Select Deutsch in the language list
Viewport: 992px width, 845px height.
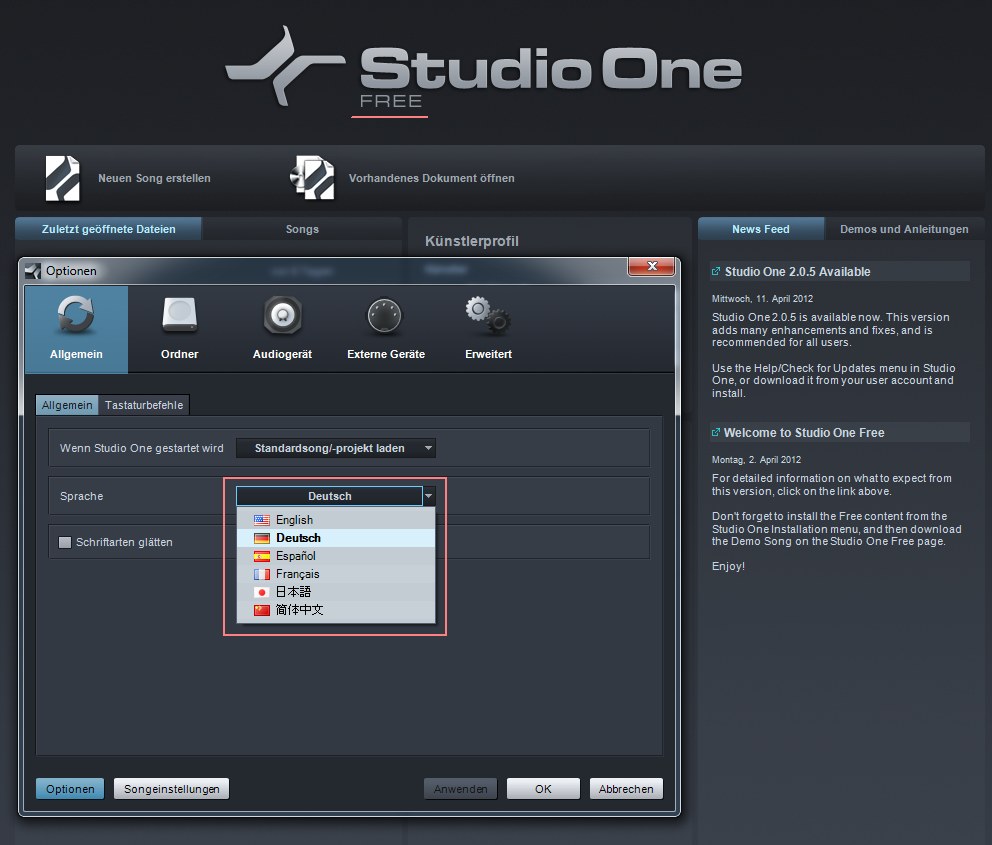[x=335, y=538]
